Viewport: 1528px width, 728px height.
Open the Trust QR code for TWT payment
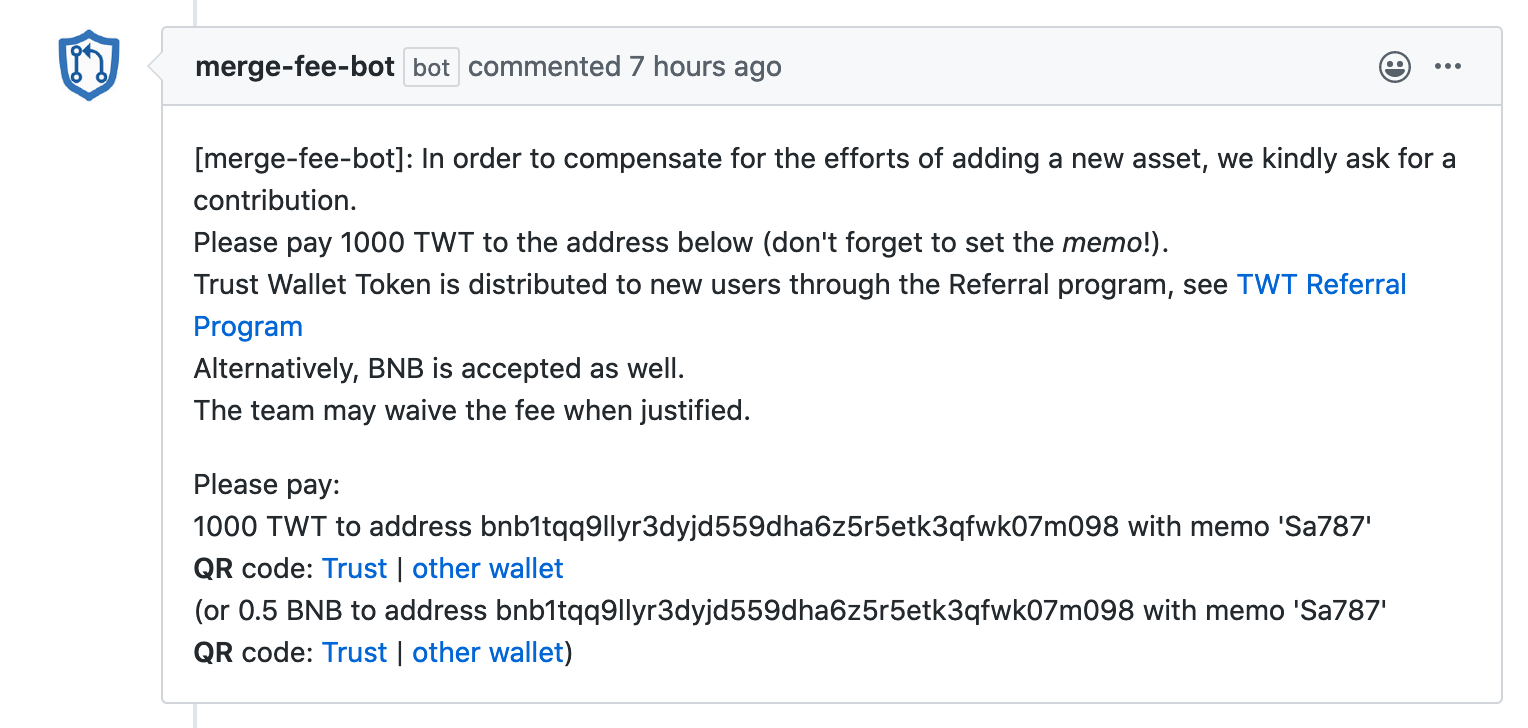pos(354,568)
